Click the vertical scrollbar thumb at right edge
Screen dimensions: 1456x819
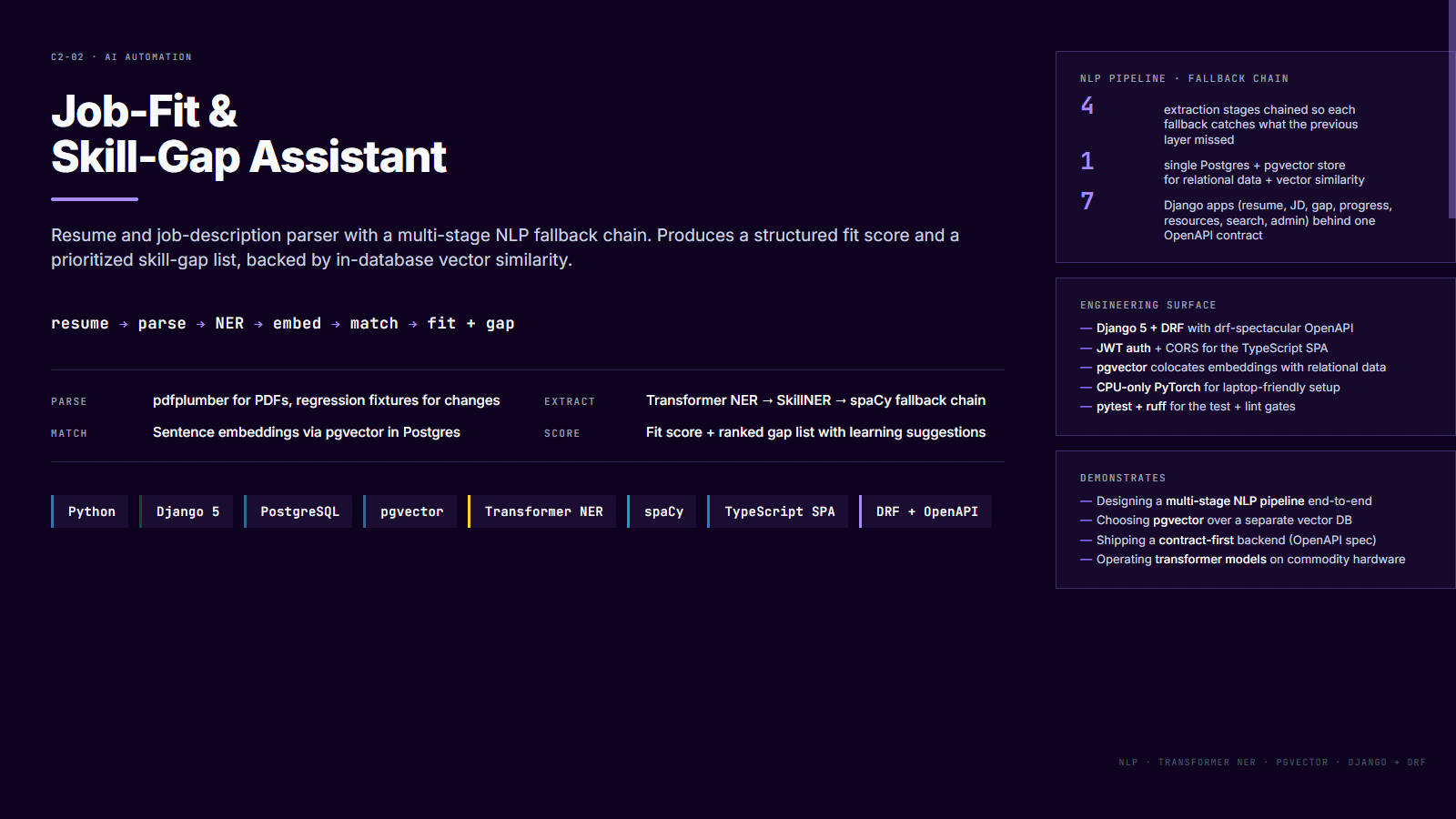pos(1452,109)
